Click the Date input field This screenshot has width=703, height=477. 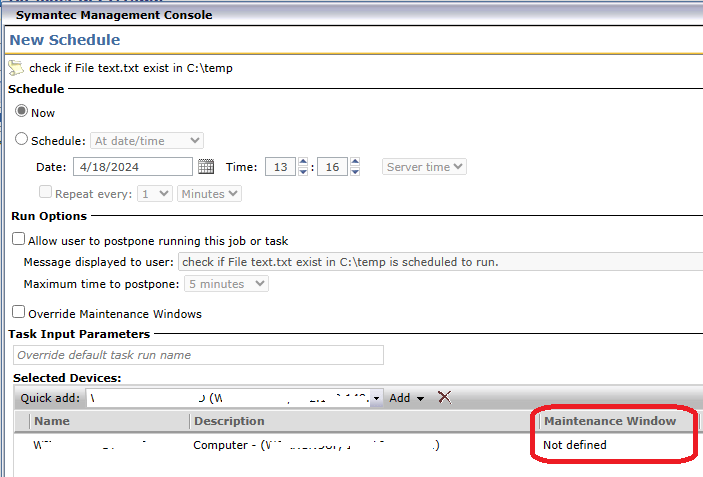[x=131, y=167]
